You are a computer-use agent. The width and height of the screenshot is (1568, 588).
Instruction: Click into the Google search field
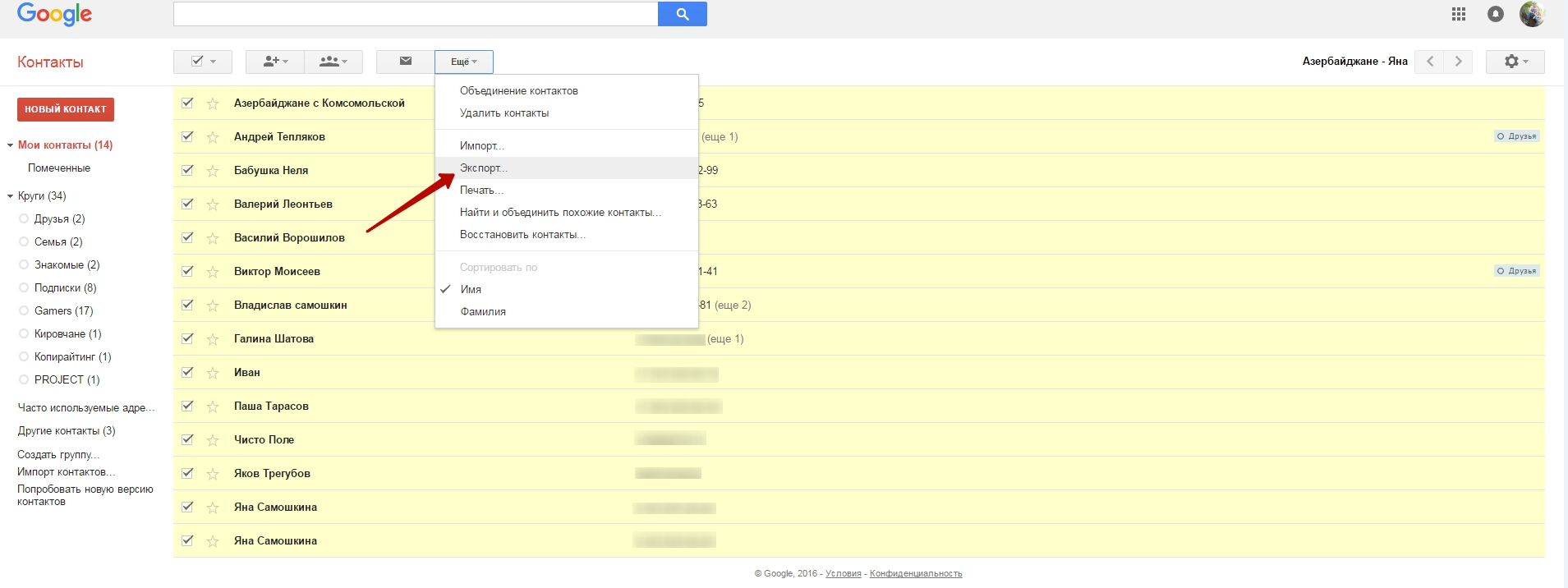[x=415, y=14]
